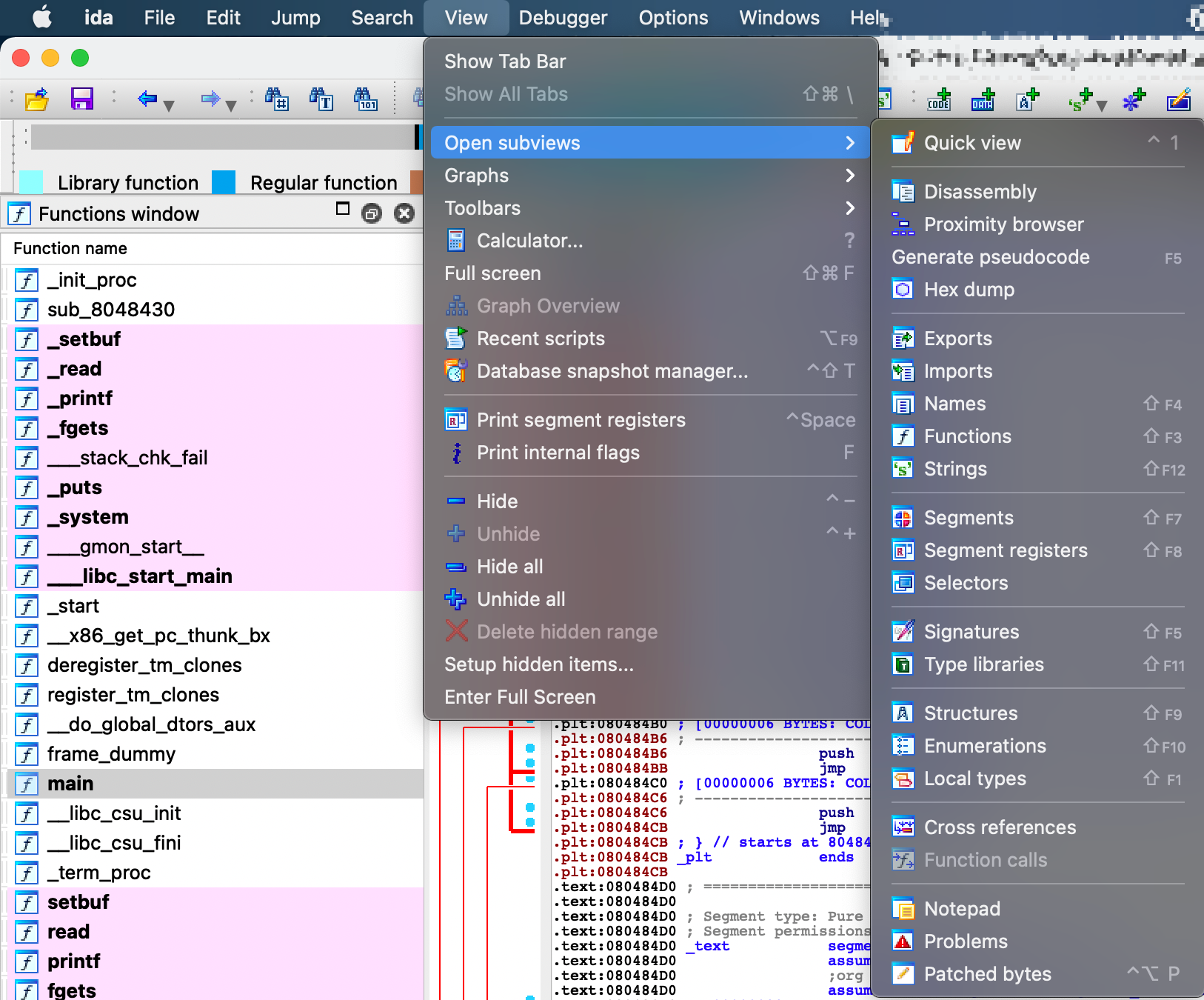Open the Notepad subview

pyautogui.click(x=1038, y=909)
